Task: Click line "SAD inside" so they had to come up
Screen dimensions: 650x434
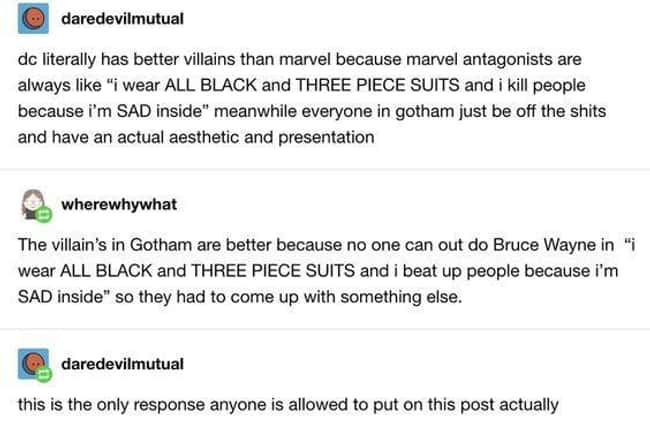Action: (x=240, y=297)
